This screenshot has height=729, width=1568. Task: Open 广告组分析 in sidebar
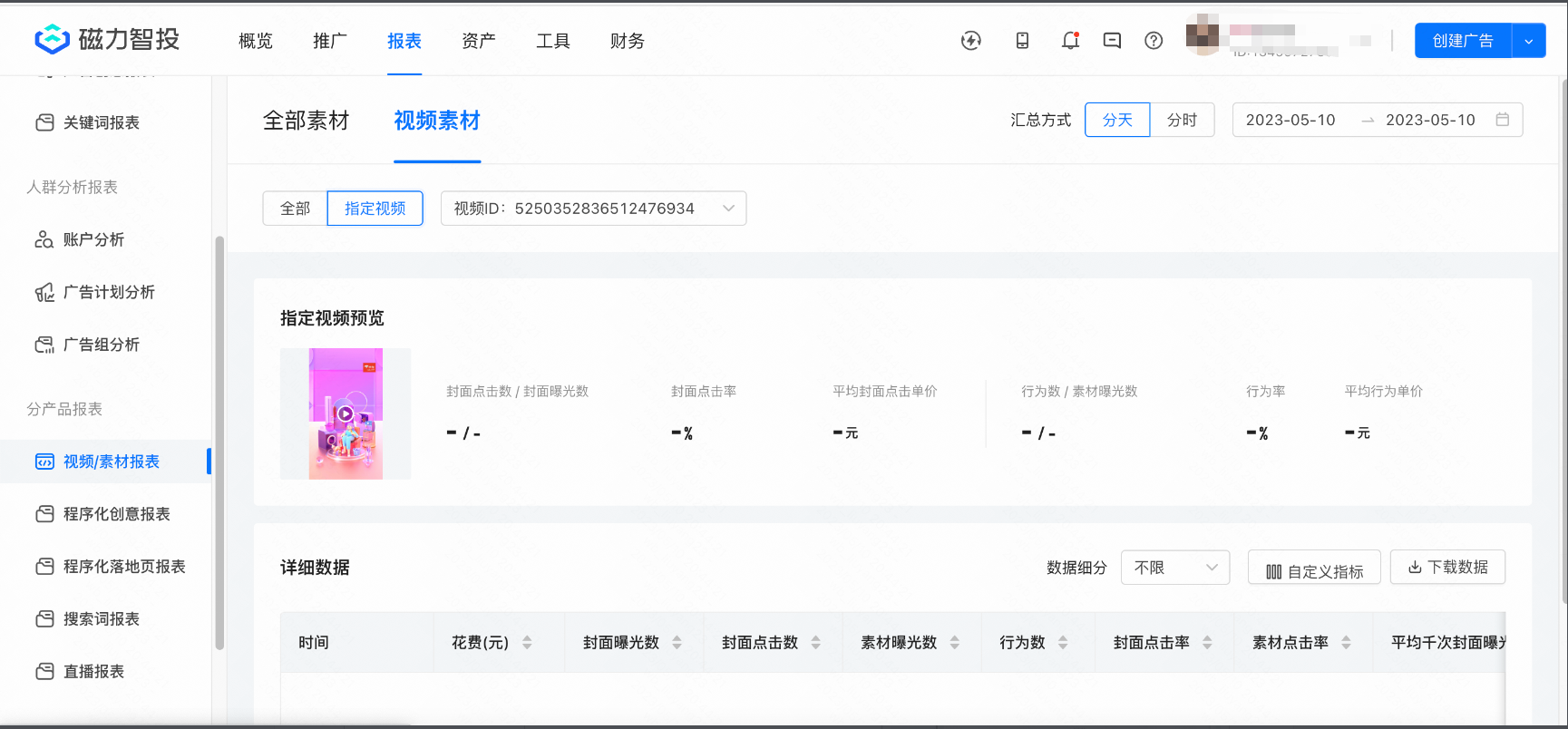pyautogui.click(x=102, y=345)
